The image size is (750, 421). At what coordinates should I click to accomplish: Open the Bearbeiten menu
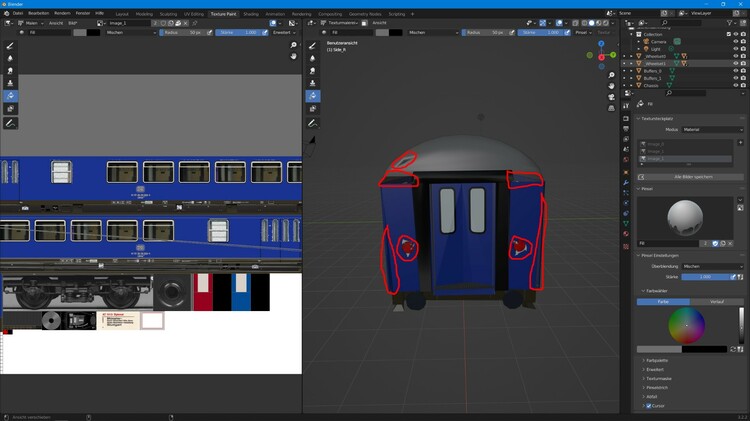coord(39,13)
